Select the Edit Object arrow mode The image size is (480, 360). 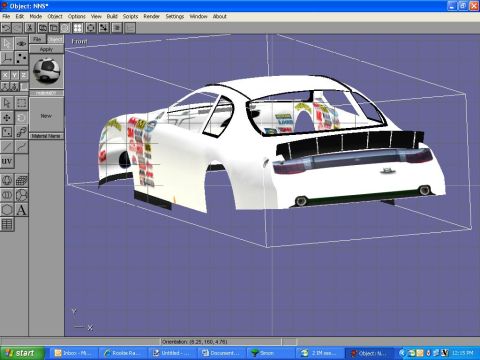pos(7,43)
